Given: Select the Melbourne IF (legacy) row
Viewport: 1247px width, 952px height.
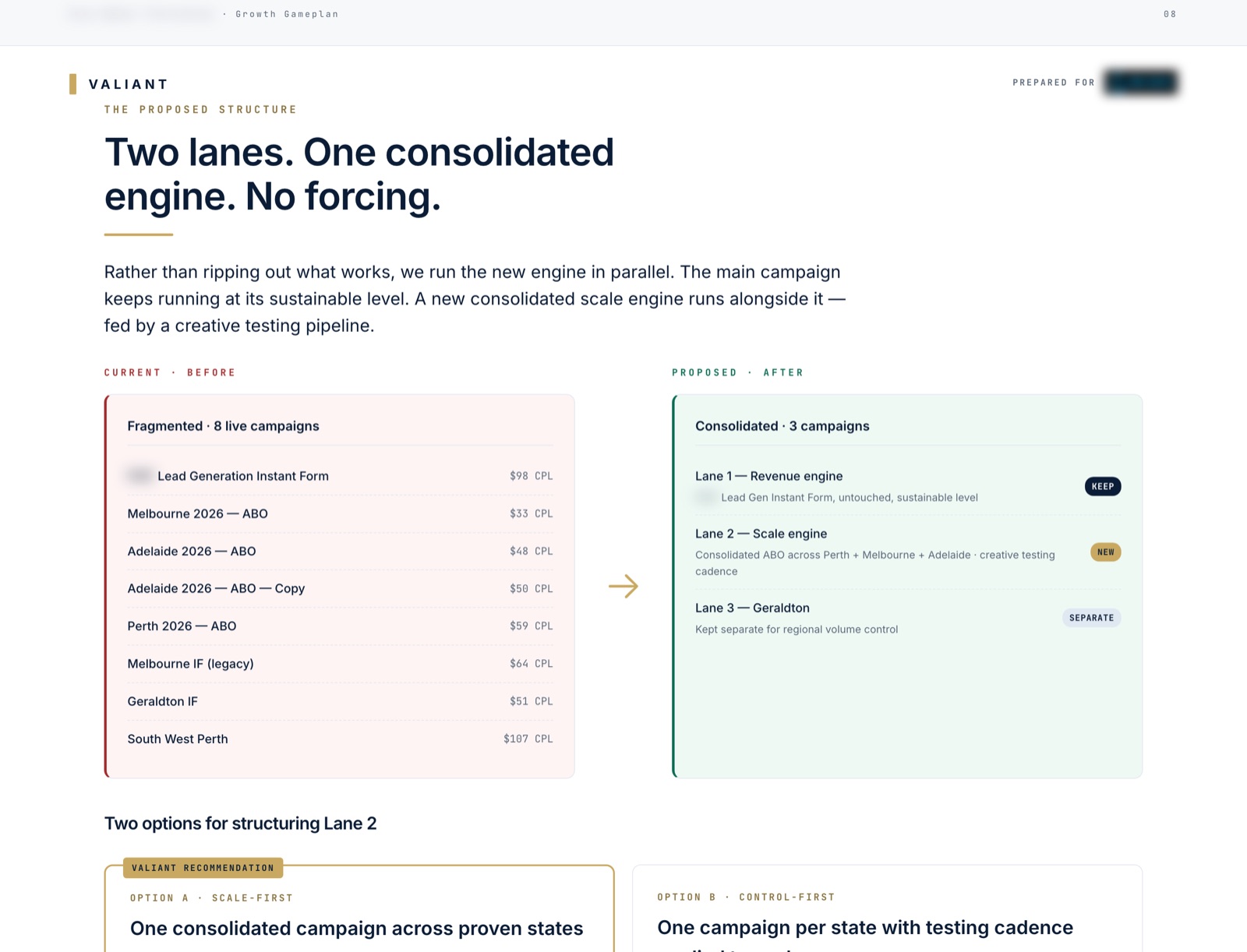Looking at the screenshot, I should 340,664.
